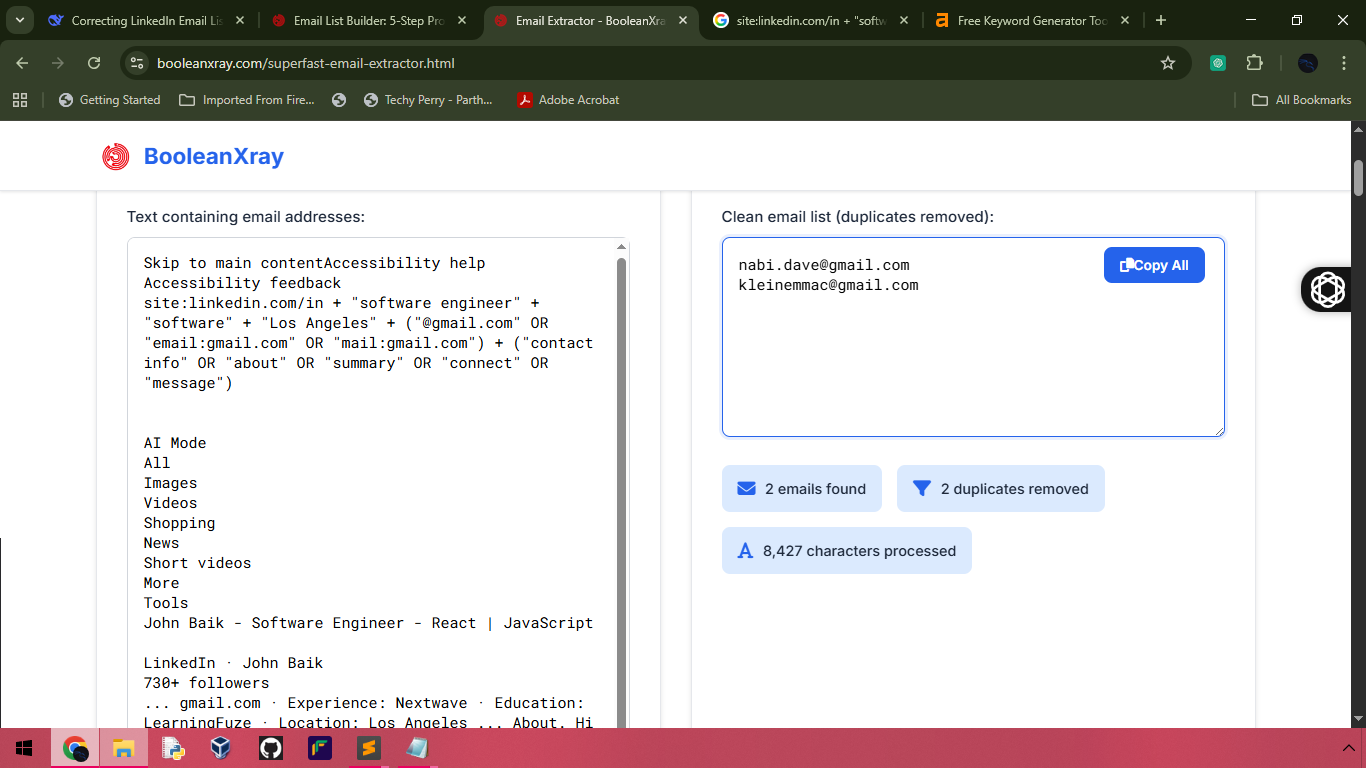Image resolution: width=1366 pixels, height=768 pixels.
Task: Expand the tab search dropdown arrow
Action: 20,20
